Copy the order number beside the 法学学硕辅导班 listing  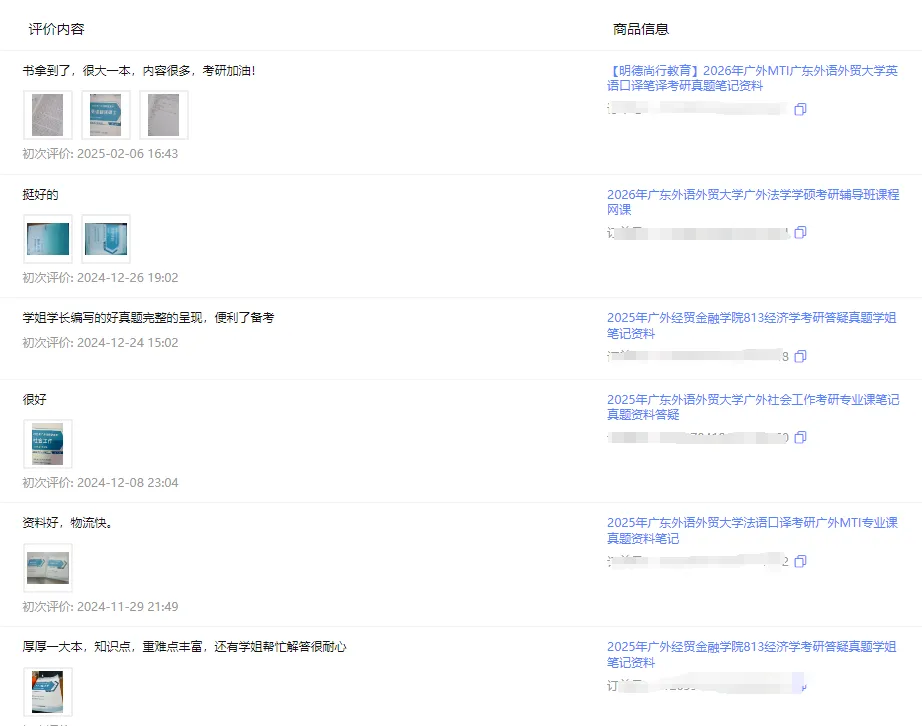tap(801, 230)
